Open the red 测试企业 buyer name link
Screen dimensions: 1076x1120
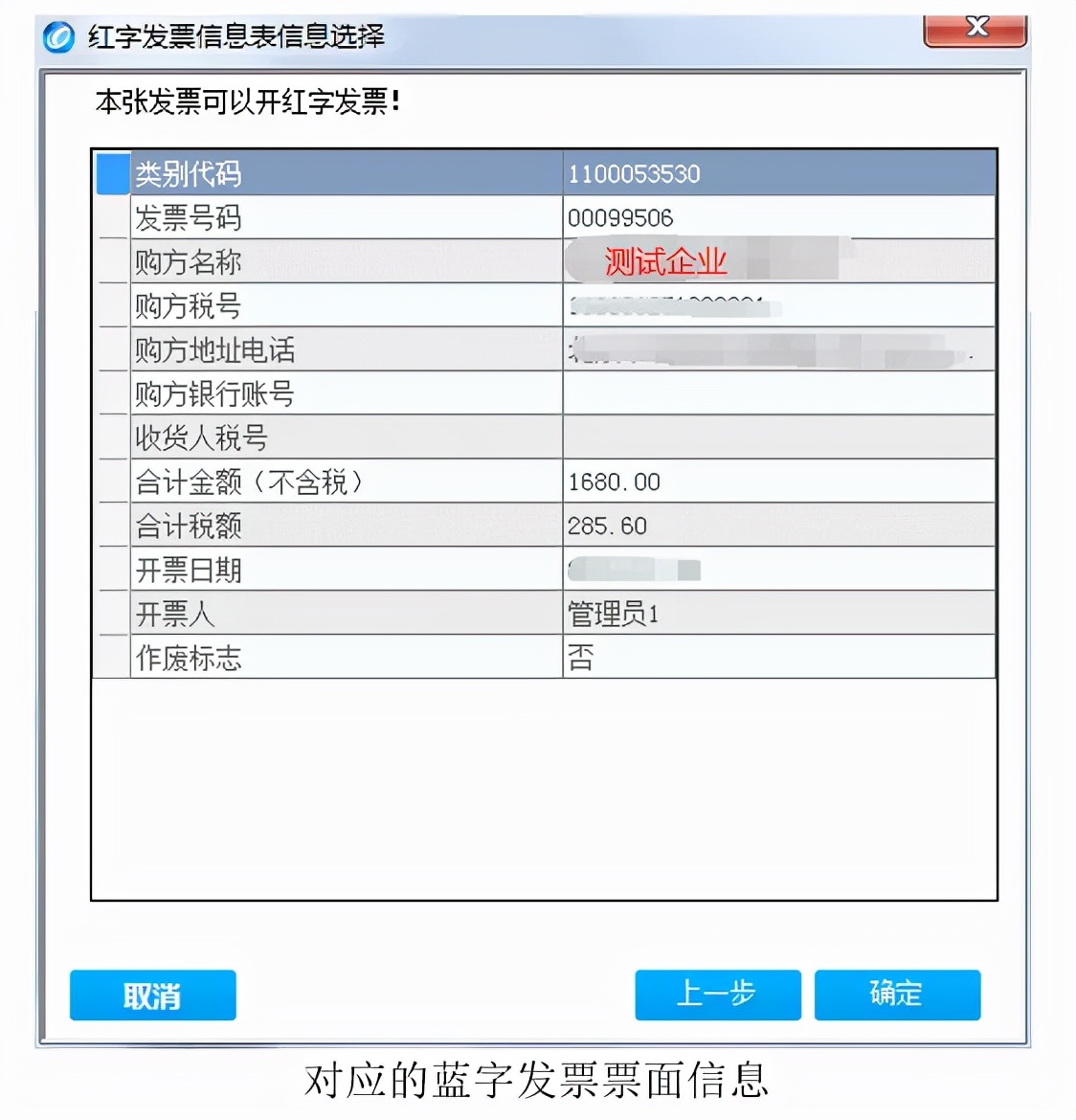coord(662,261)
